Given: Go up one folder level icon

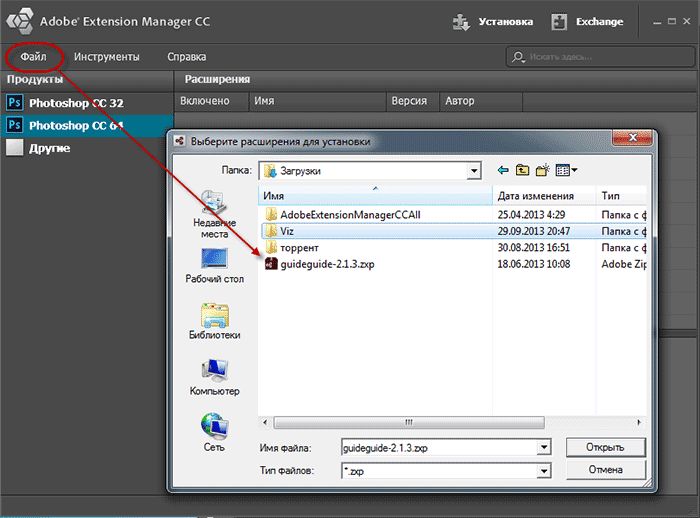Looking at the screenshot, I should point(522,170).
